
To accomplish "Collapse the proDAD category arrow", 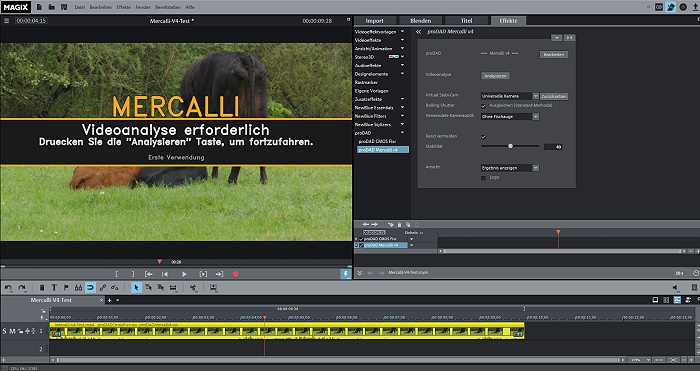I will (402, 133).
